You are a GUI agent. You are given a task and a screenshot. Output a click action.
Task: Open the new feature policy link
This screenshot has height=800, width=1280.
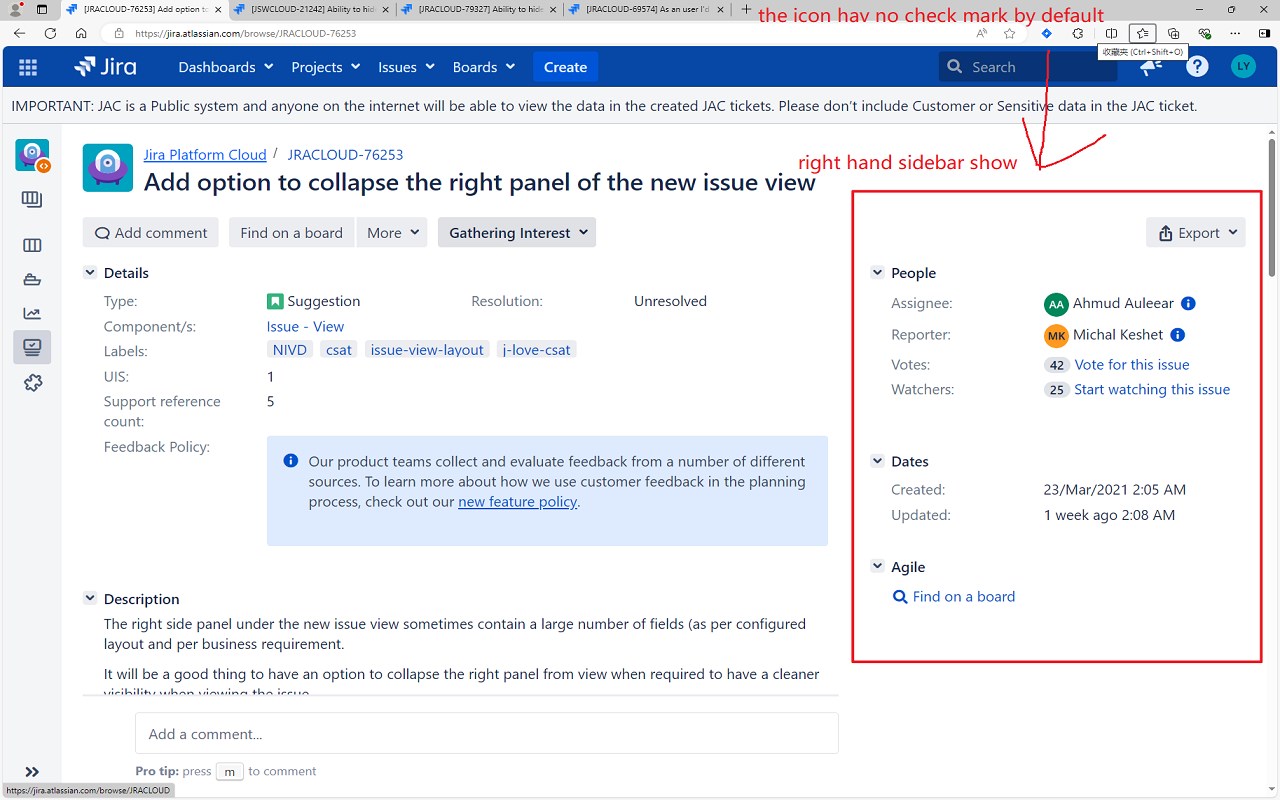click(518, 502)
